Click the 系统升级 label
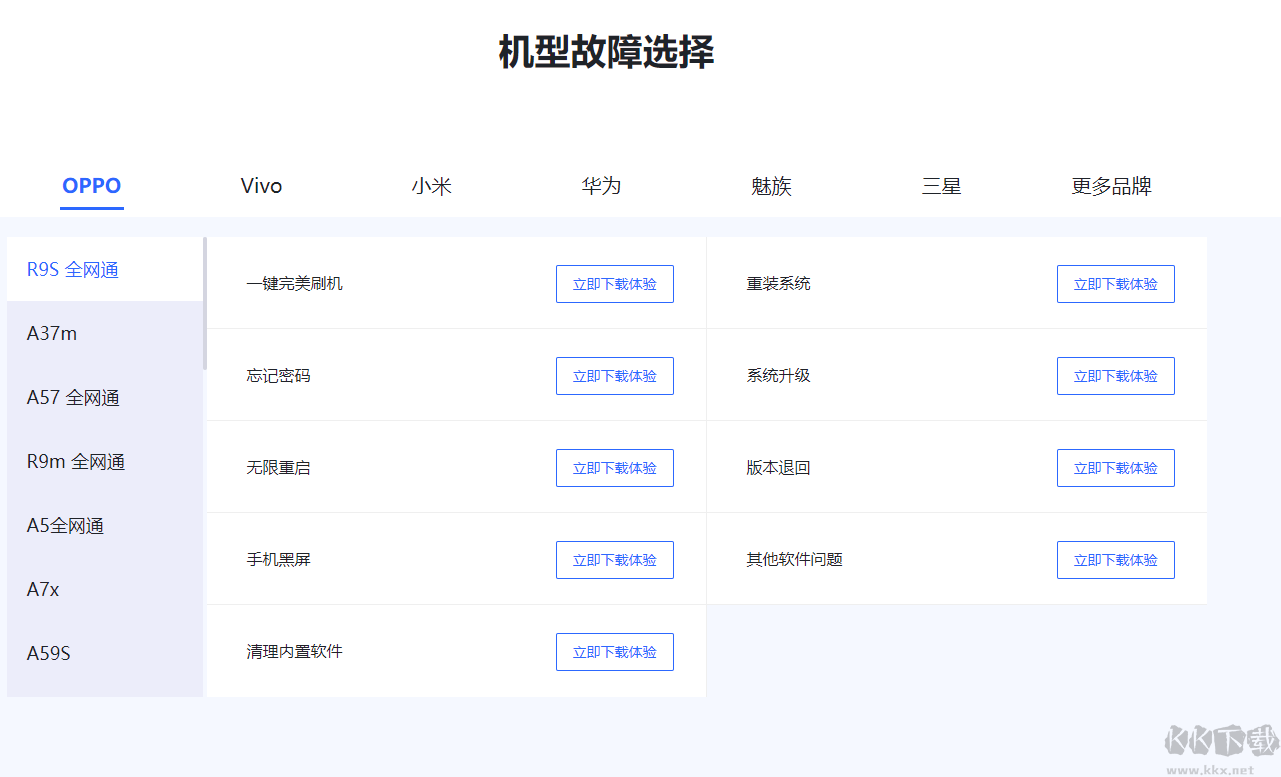The image size is (1281, 777). click(x=778, y=376)
